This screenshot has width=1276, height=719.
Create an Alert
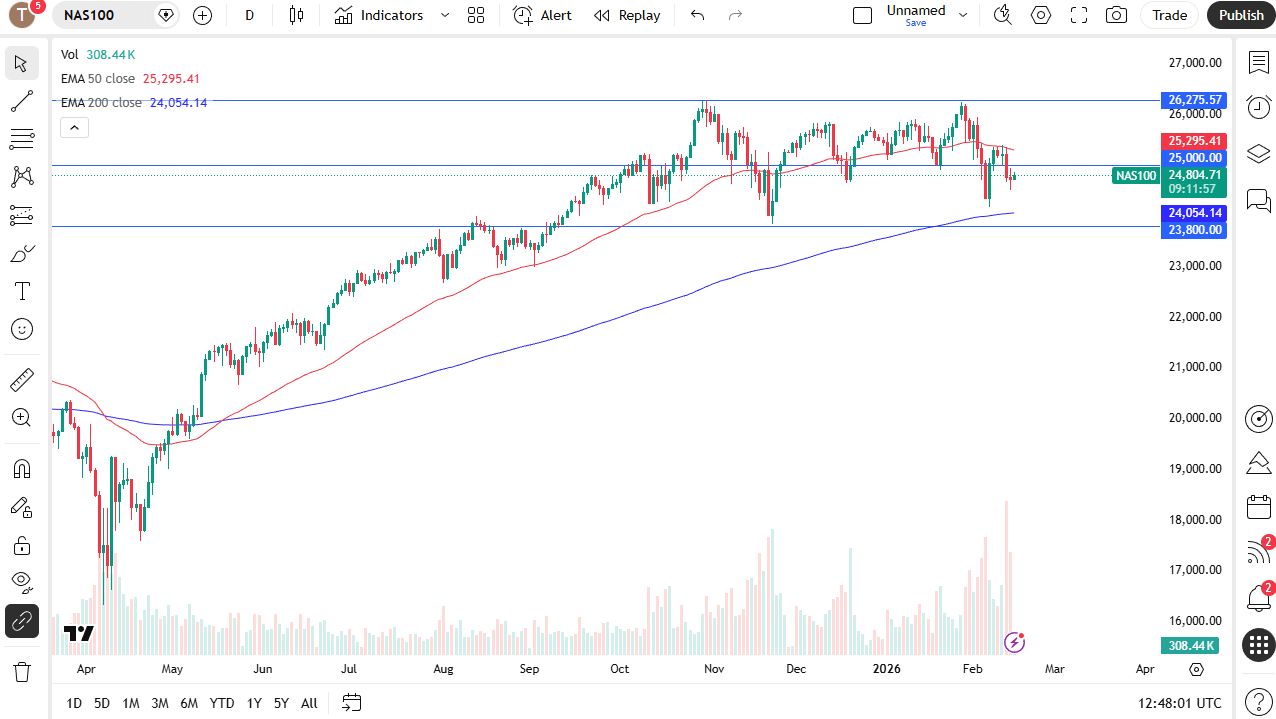pos(542,15)
